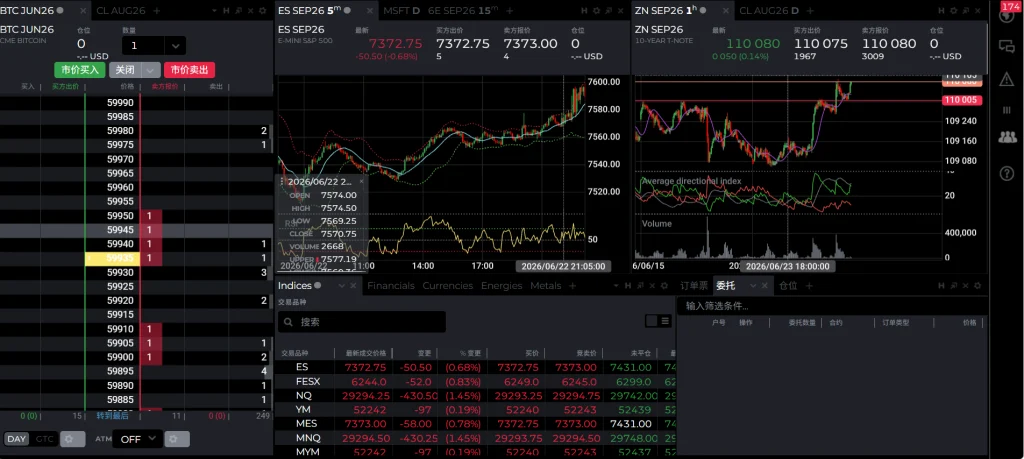This screenshot has height=459, width=1024.
Task: Open quantity dropdown arrow next to 1
Action: click(174, 46)
